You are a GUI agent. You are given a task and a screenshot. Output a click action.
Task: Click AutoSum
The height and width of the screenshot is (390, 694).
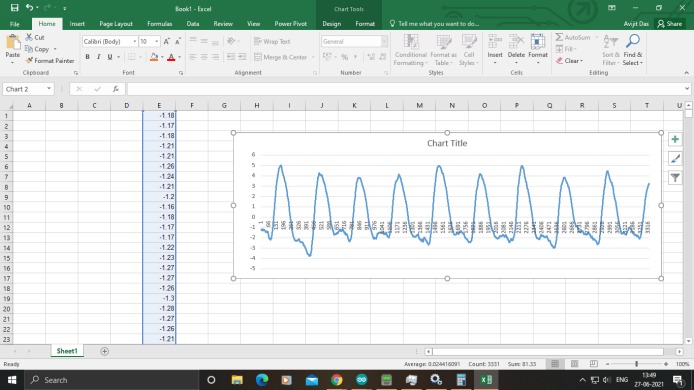(x=573, y=38)
